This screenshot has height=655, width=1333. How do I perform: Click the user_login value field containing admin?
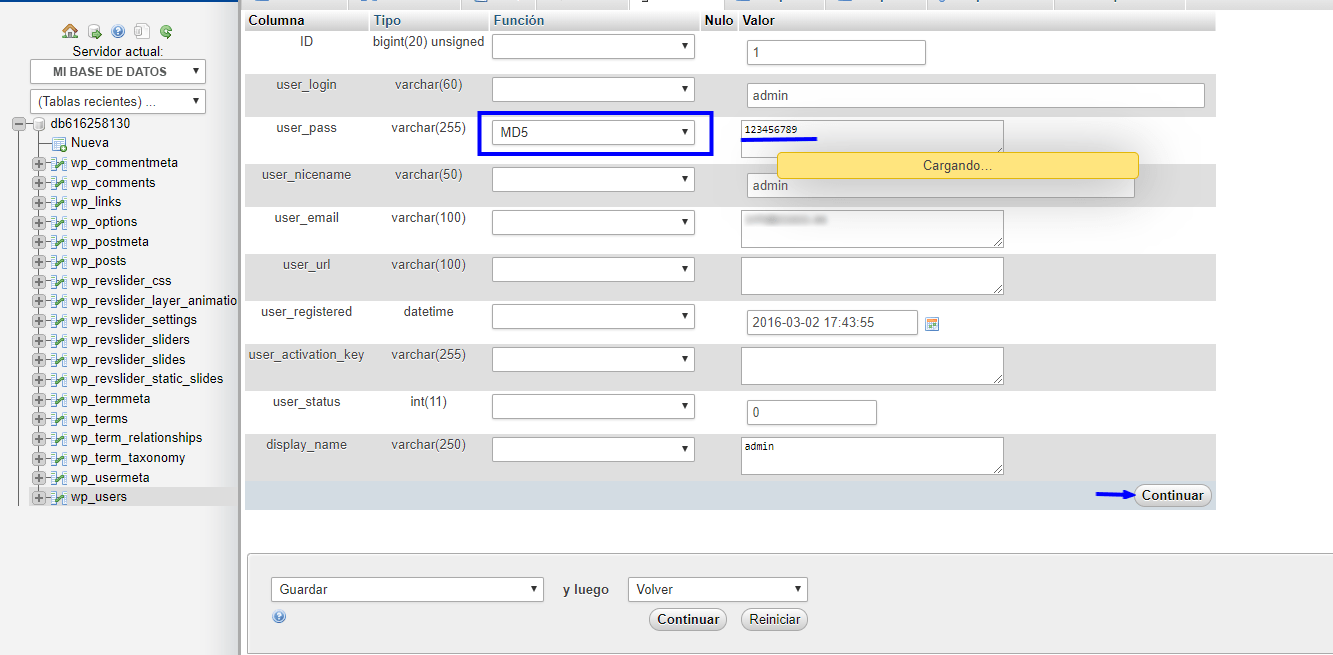[975, 96]
